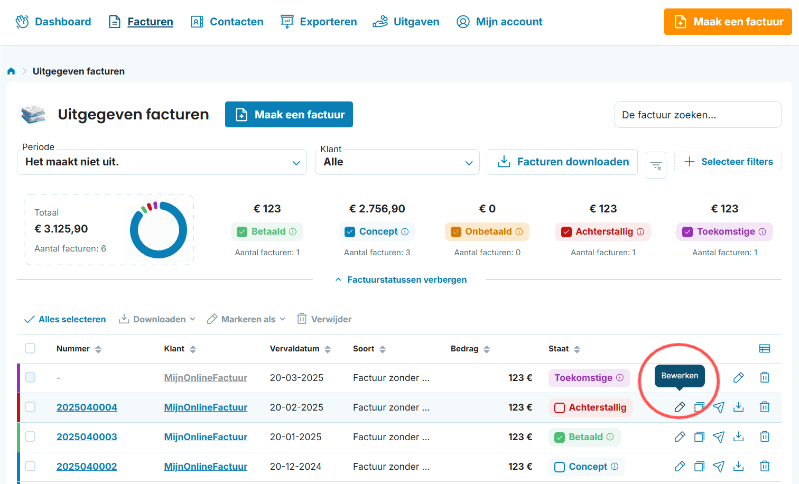The image size is (799, 484).
Task: Open Contacten in top navigation
Action: coord(227,22)
